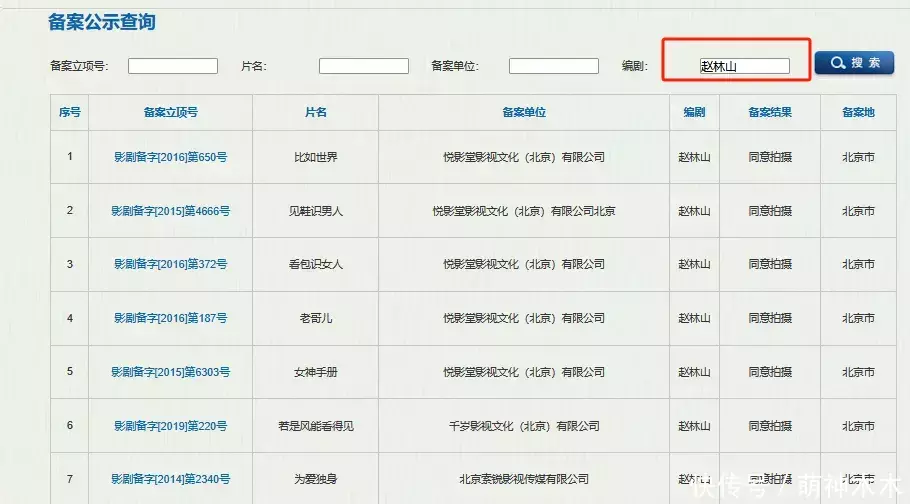Open link 影剧备字[2019]第220号
This screenshot has width=910, height=504.
click(170, 426)
